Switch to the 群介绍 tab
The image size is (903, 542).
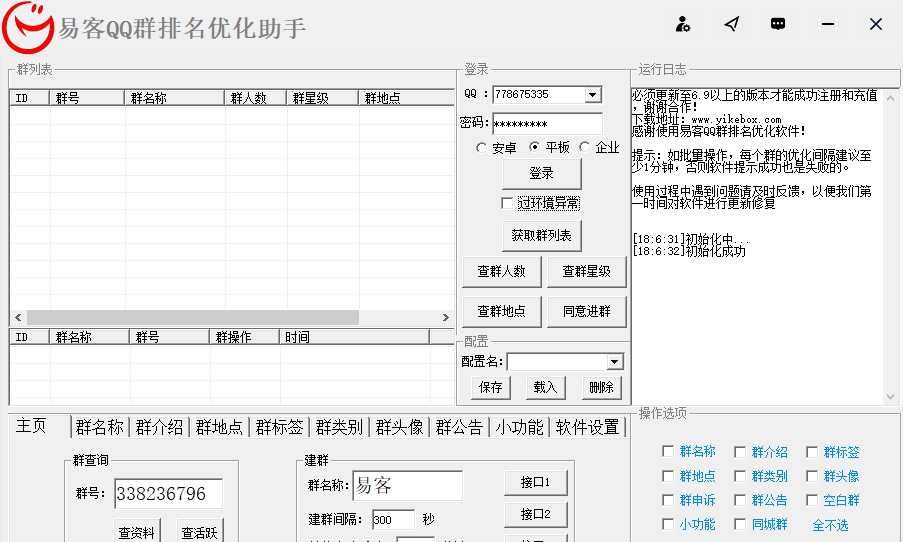tap(160, 427)
